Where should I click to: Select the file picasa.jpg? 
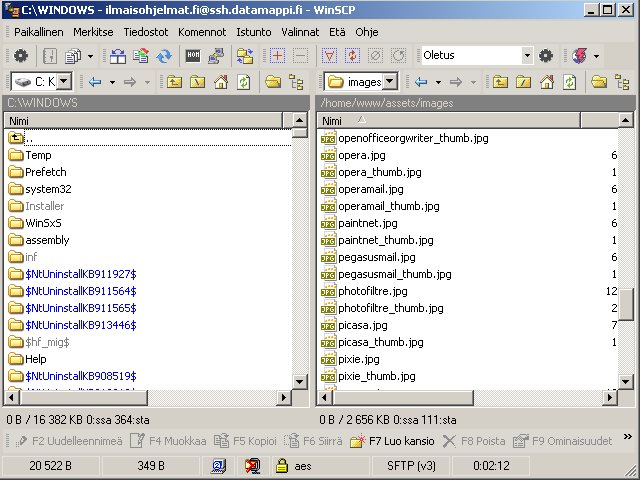pos(354,325)
